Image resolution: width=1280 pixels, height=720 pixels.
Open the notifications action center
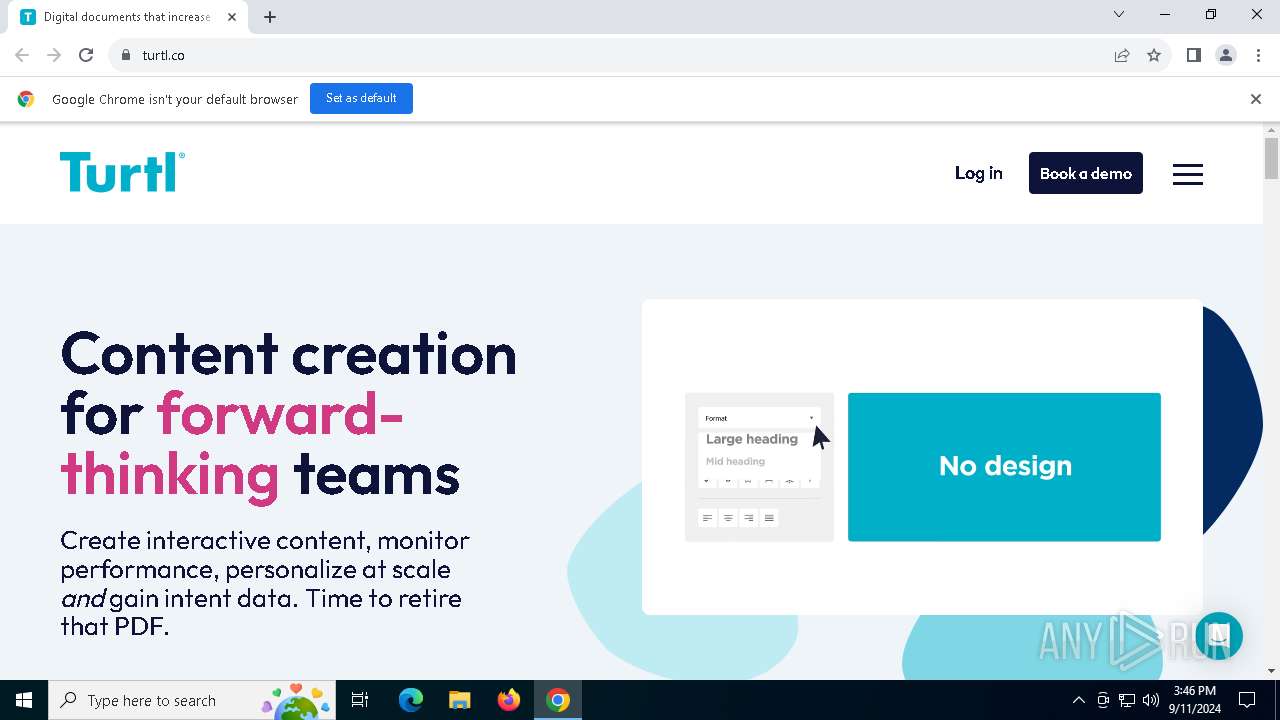click(1247, 700)
